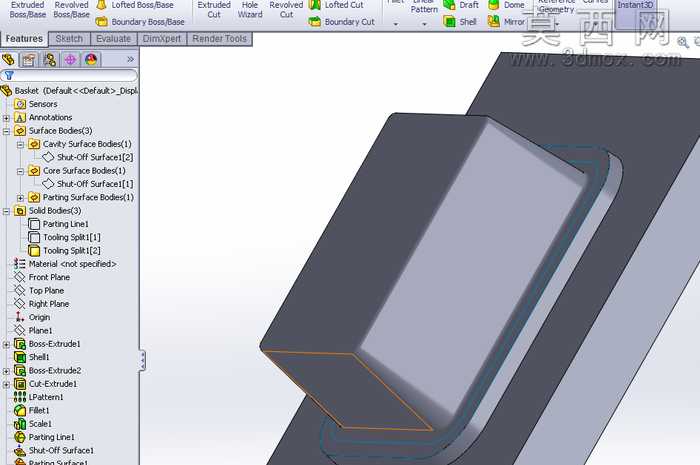The height and width of the screenshot is (465, 700).
Task: Click the Extruded Cut tool
Action: [x=214, y=9]
